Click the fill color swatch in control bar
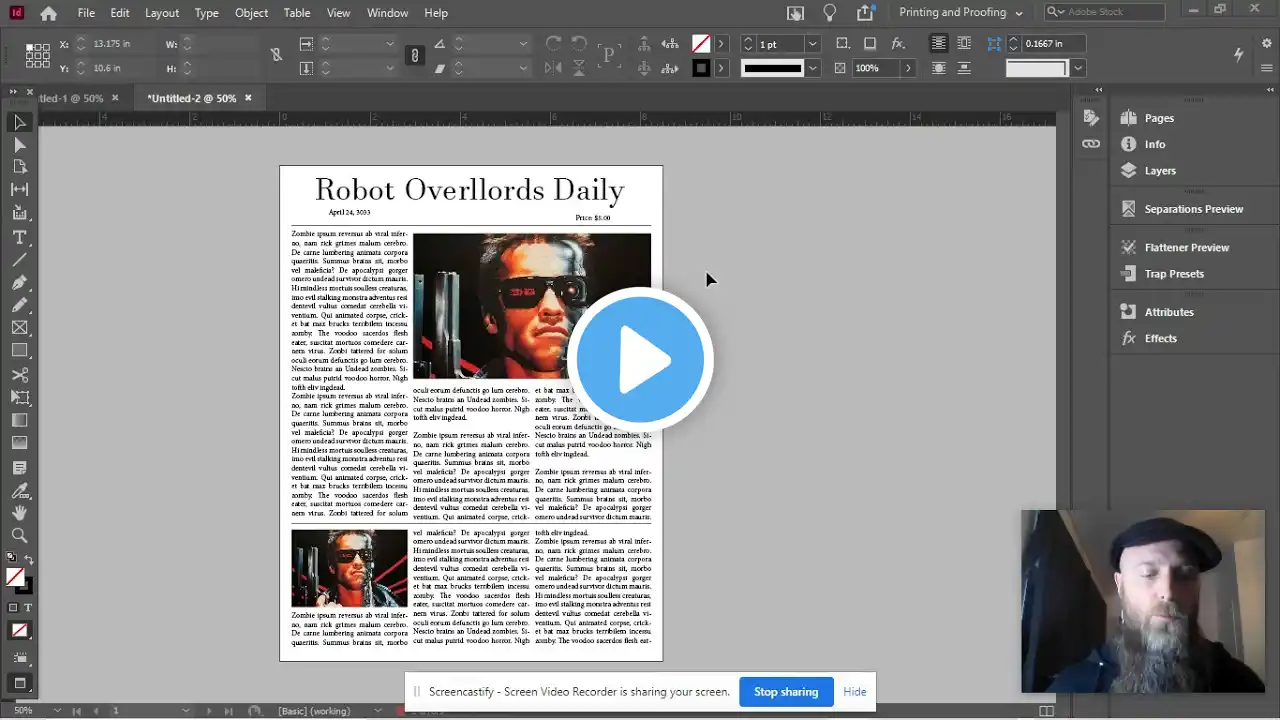This screenshot has width=1280, height=720. pyautogui.click(x=701, y=44)
